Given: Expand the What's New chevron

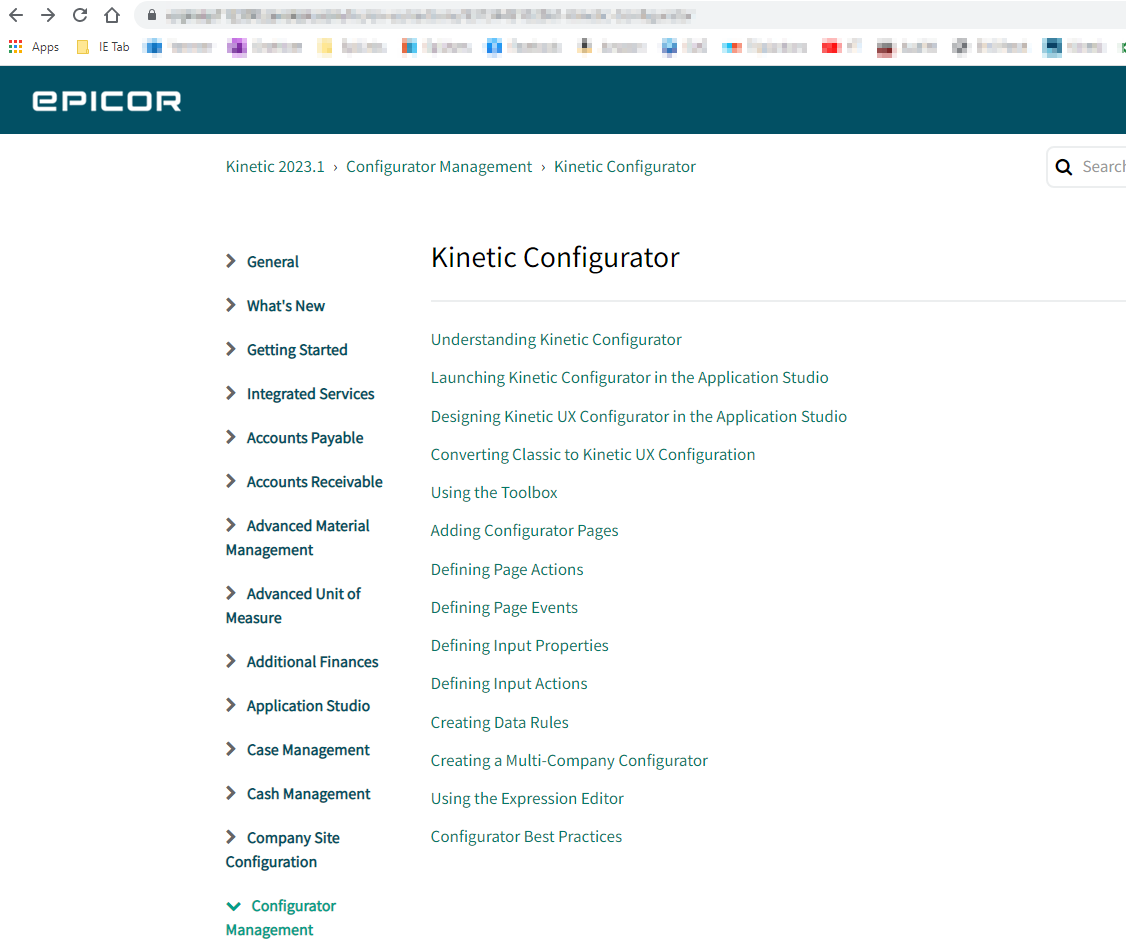Looking at the screenshot, I should click(x=231, y=305).
